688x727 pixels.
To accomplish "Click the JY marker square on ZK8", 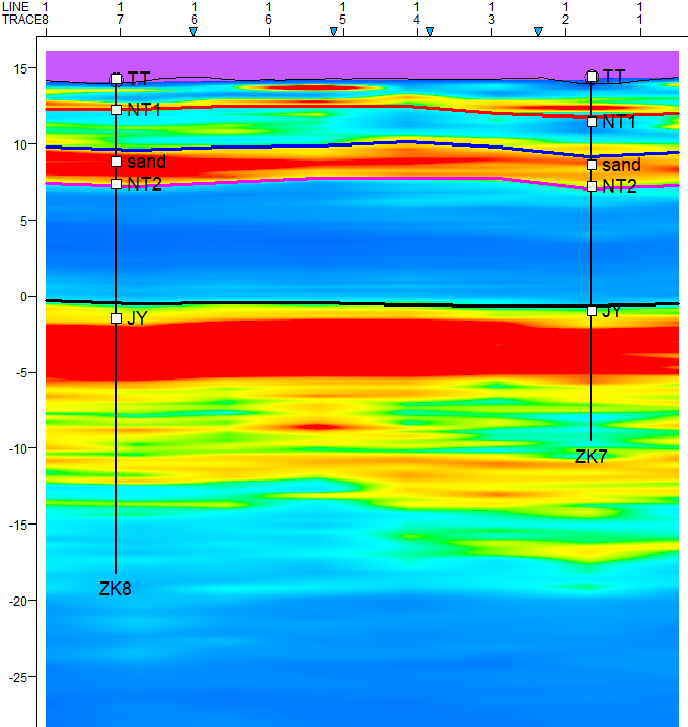I will [116, 318].
